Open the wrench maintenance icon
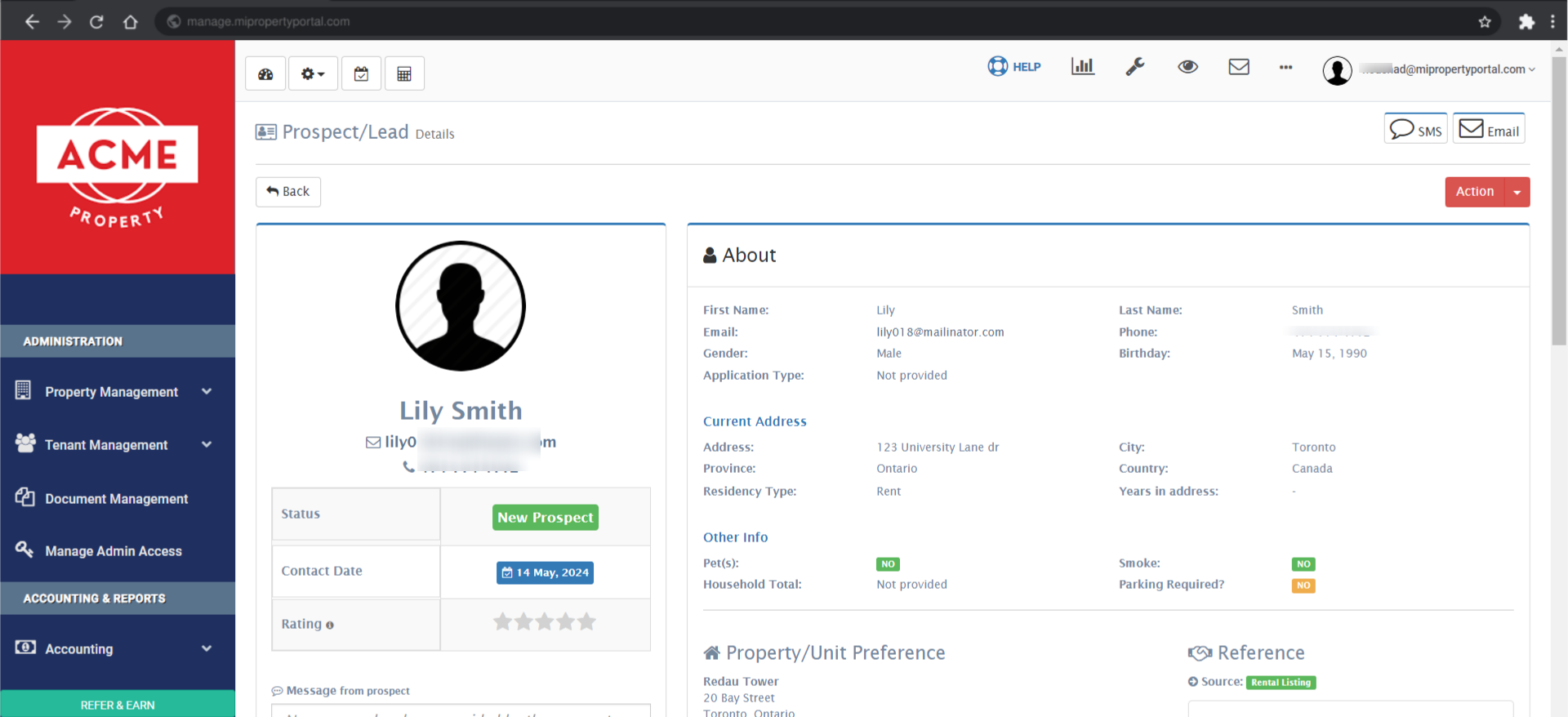The height and width of the screenshot is (717, 1568). coord(1135,66)
